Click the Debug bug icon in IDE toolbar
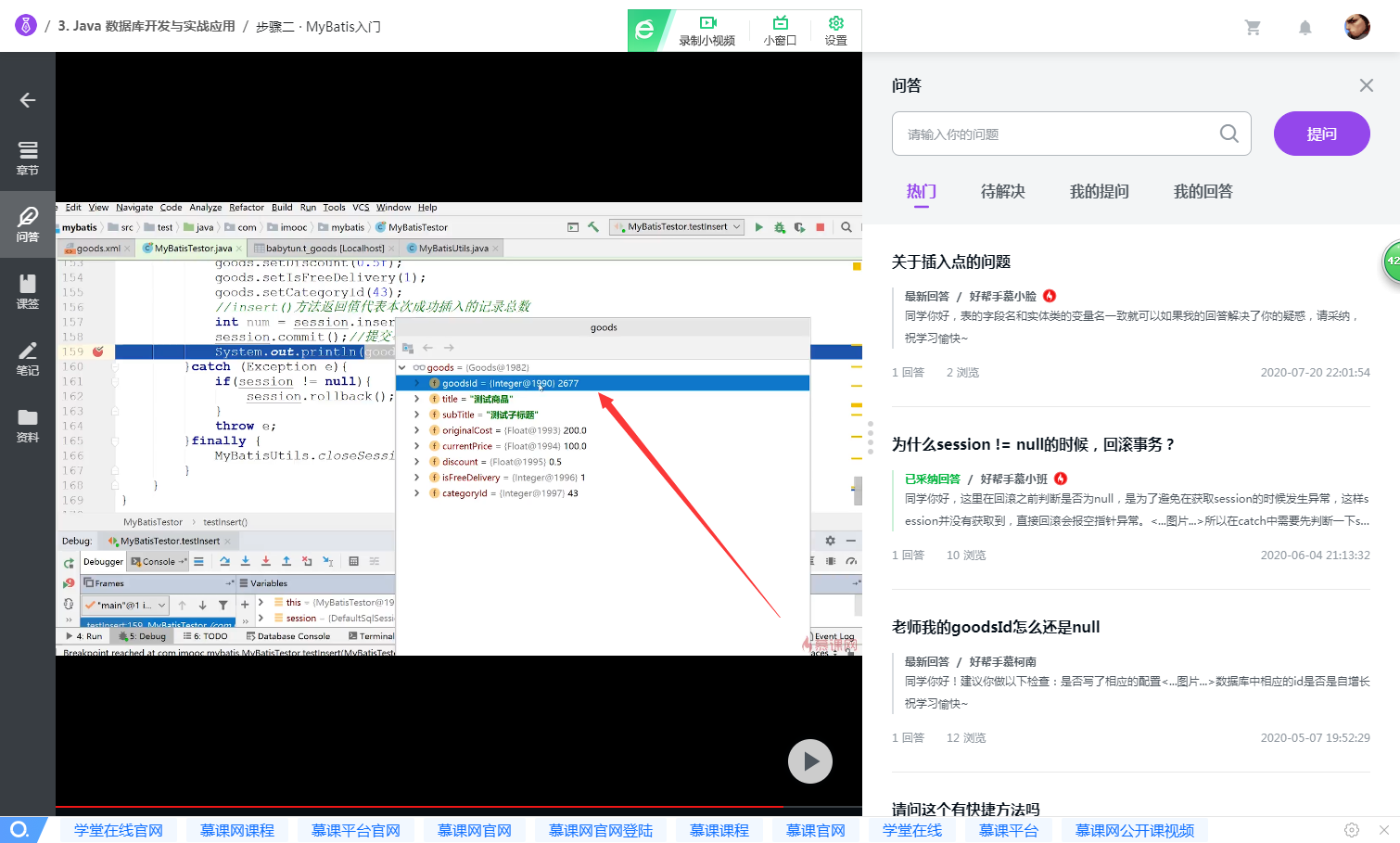 click(x=780, y=227)
